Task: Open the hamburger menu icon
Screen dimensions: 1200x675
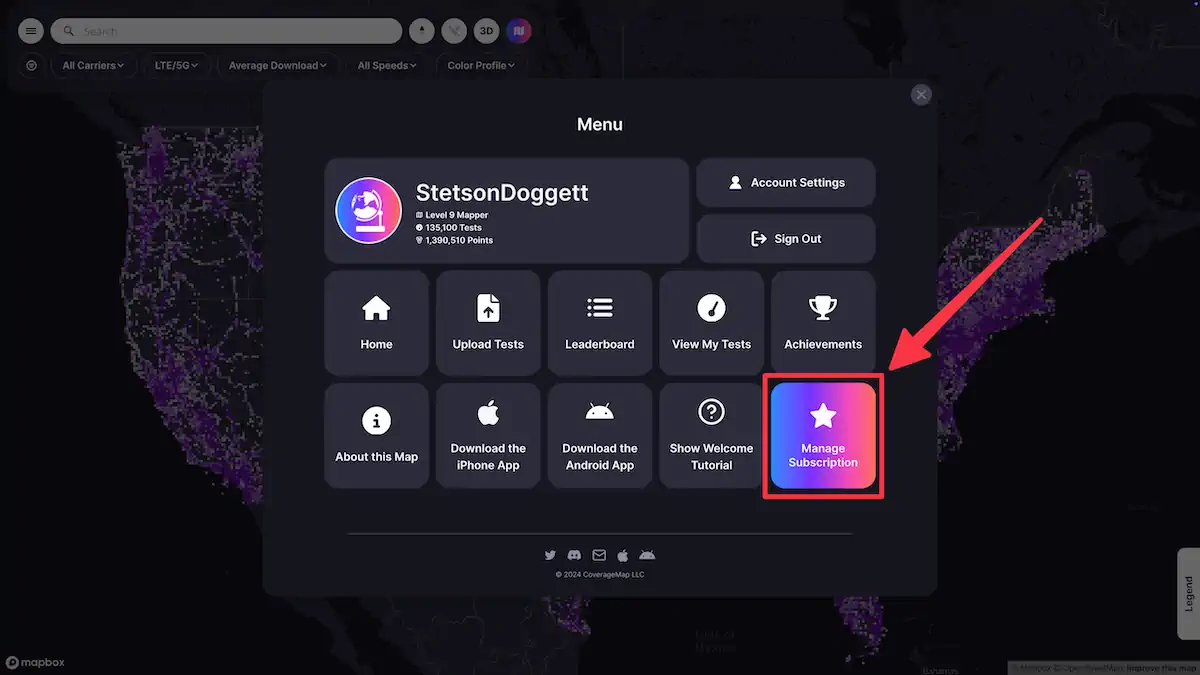Action: [x=30, y=30]
